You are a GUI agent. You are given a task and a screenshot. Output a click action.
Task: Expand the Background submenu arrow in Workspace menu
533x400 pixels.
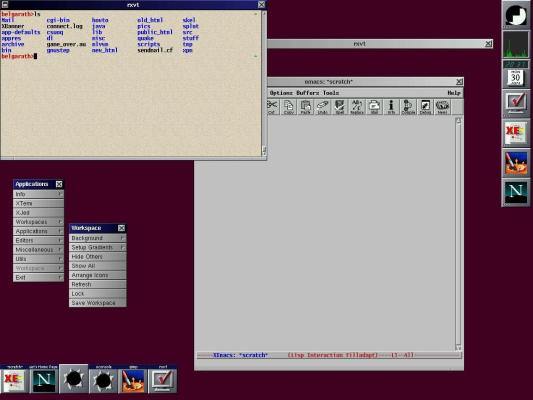(x=122, y=238)
